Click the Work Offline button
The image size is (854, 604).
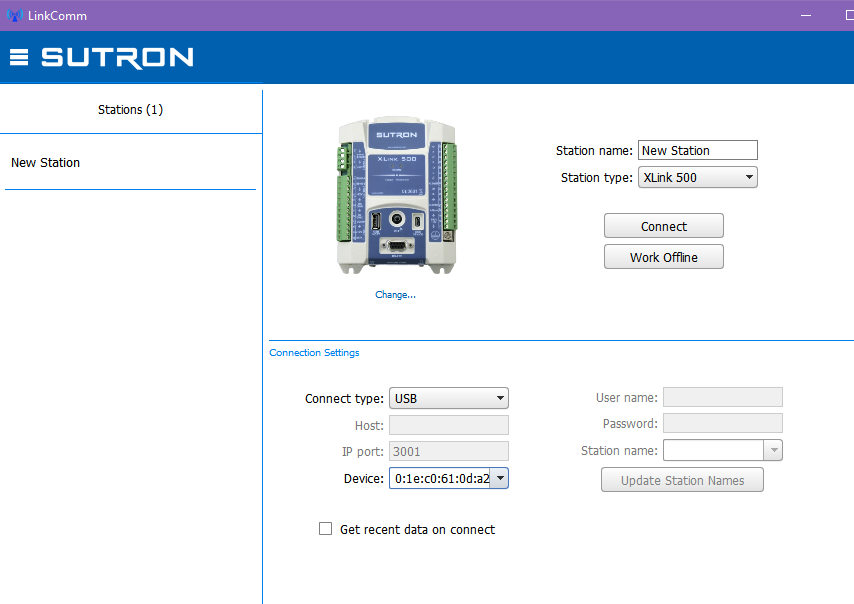click(x=663, y=257)
